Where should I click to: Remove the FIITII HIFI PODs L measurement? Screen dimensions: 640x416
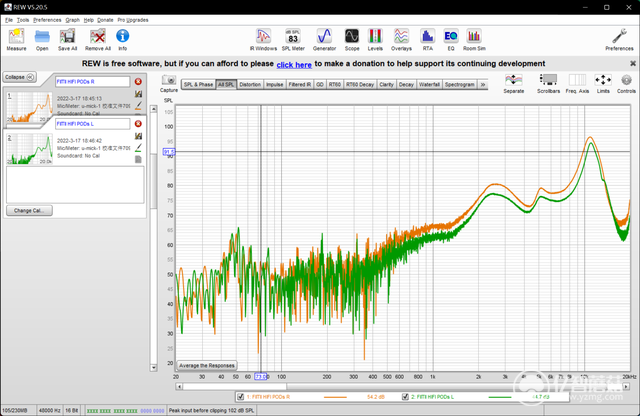tap(138, 124)
